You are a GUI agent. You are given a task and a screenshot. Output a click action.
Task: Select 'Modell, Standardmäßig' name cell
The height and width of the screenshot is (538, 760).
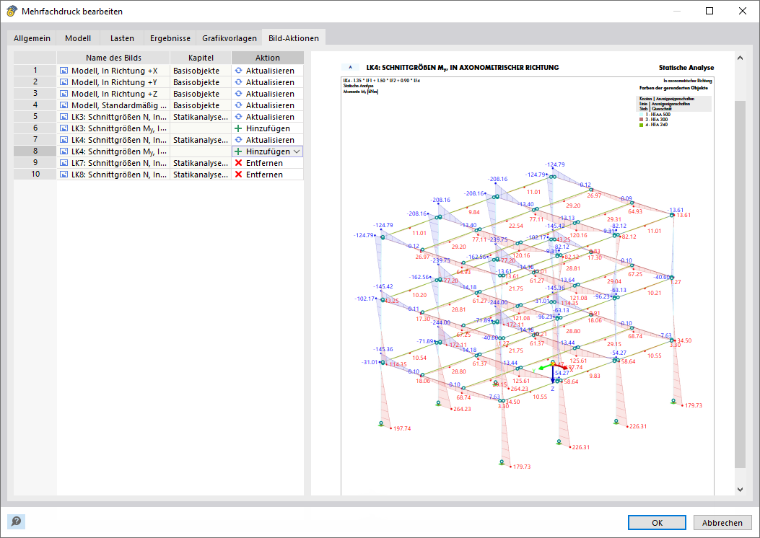pos(114,105)
